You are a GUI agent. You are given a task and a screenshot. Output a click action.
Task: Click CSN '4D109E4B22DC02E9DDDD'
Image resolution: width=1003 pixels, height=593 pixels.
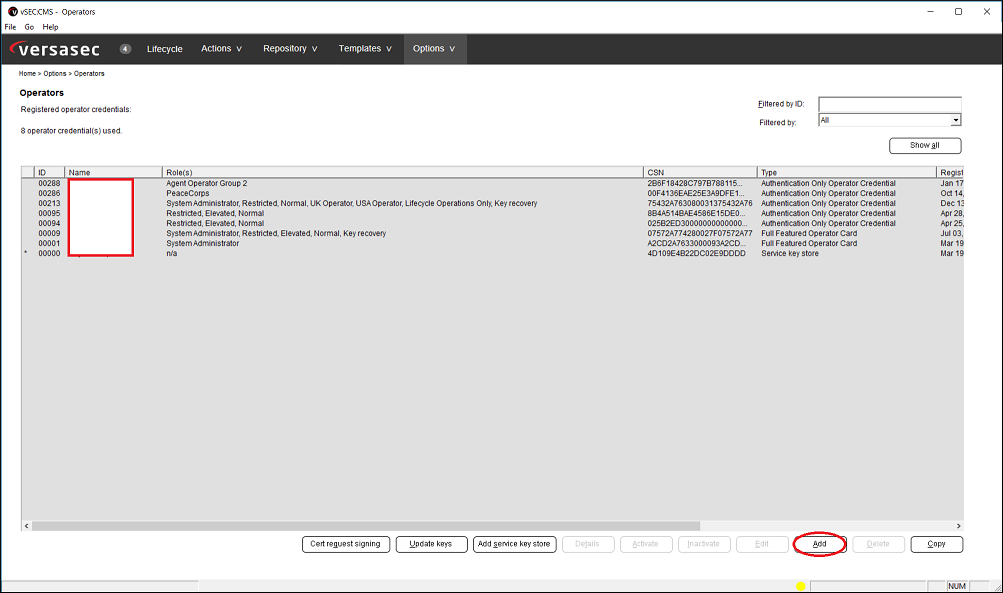697,253
